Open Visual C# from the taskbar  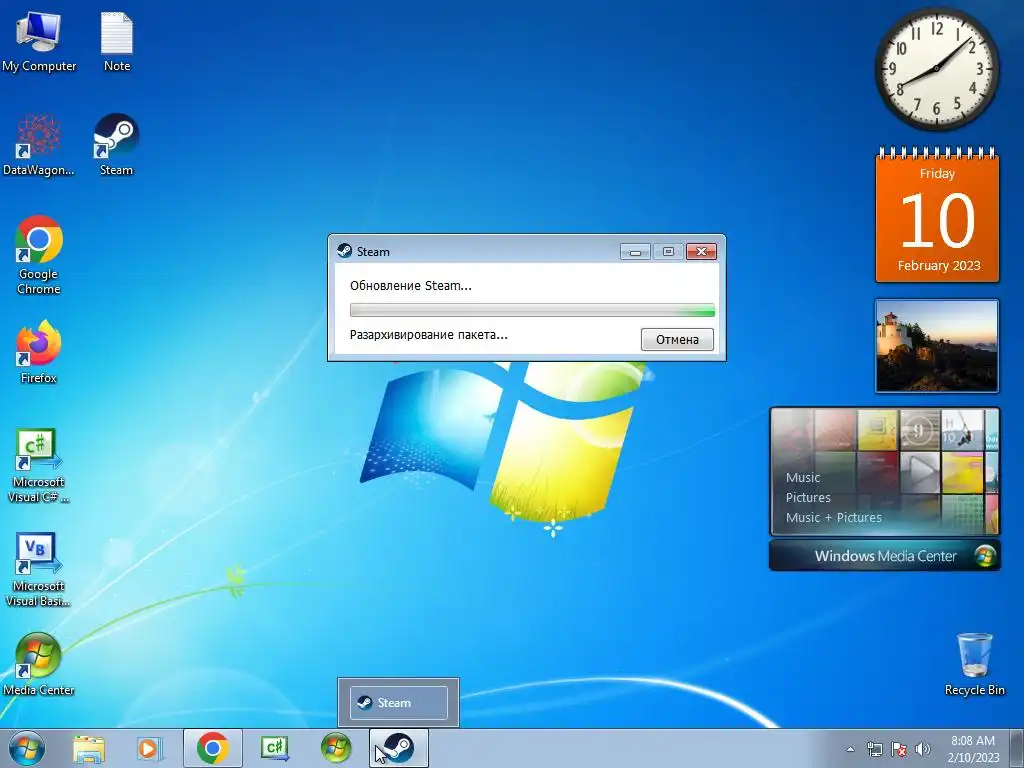(x=274, y=748)
